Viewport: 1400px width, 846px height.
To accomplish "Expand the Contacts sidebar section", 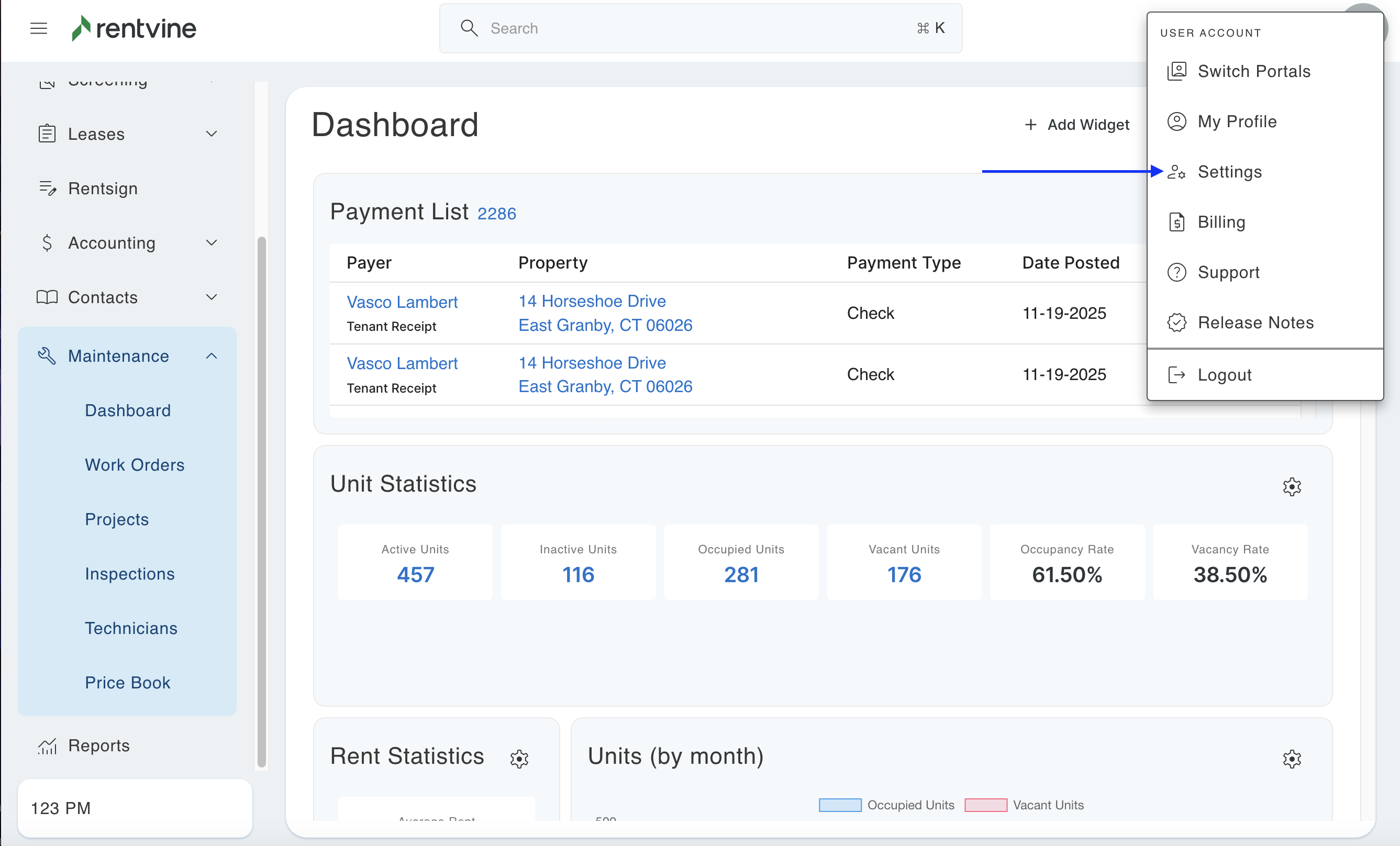I will point(212,297).
